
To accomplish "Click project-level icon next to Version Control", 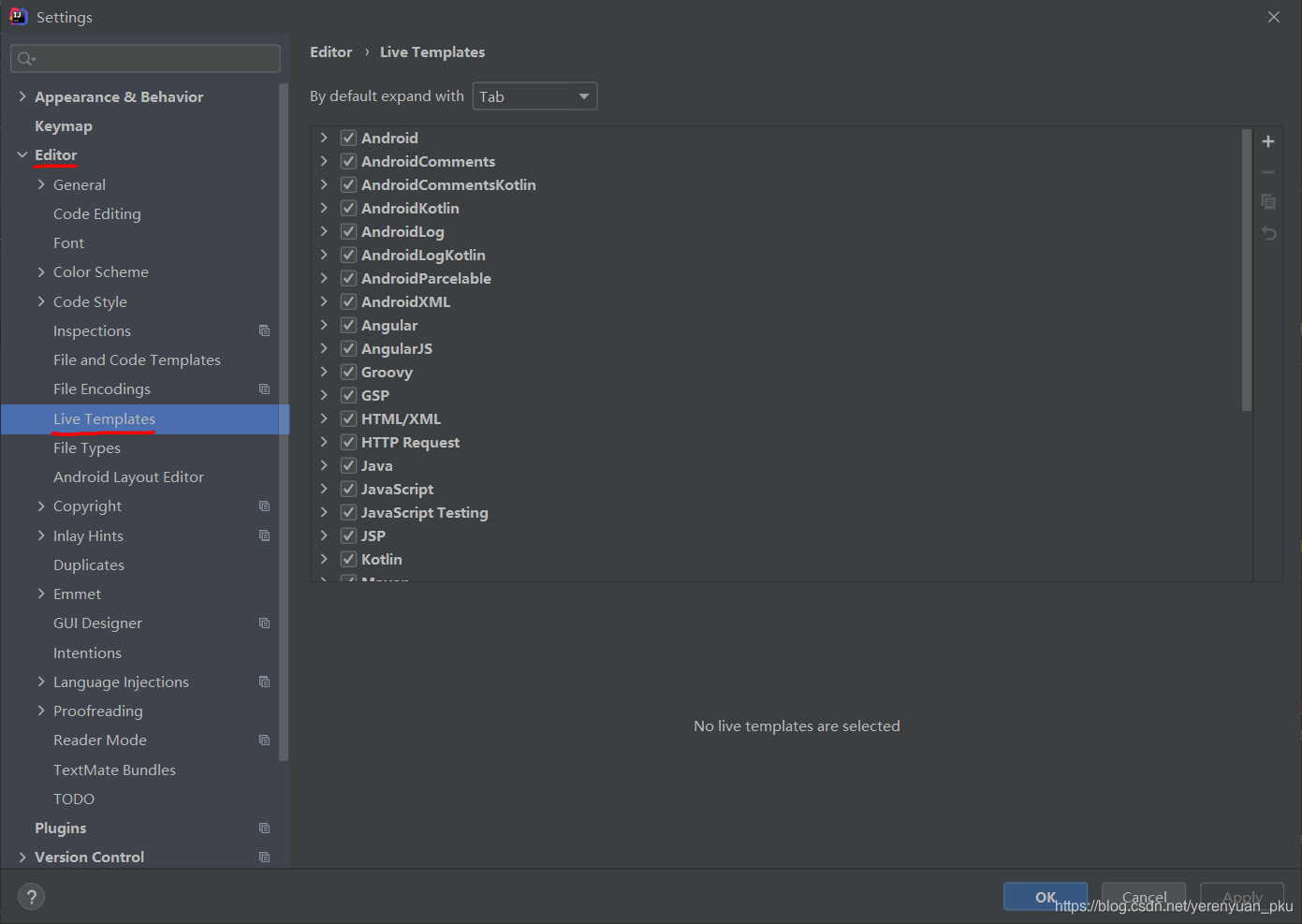I will (x=264, y=857).
